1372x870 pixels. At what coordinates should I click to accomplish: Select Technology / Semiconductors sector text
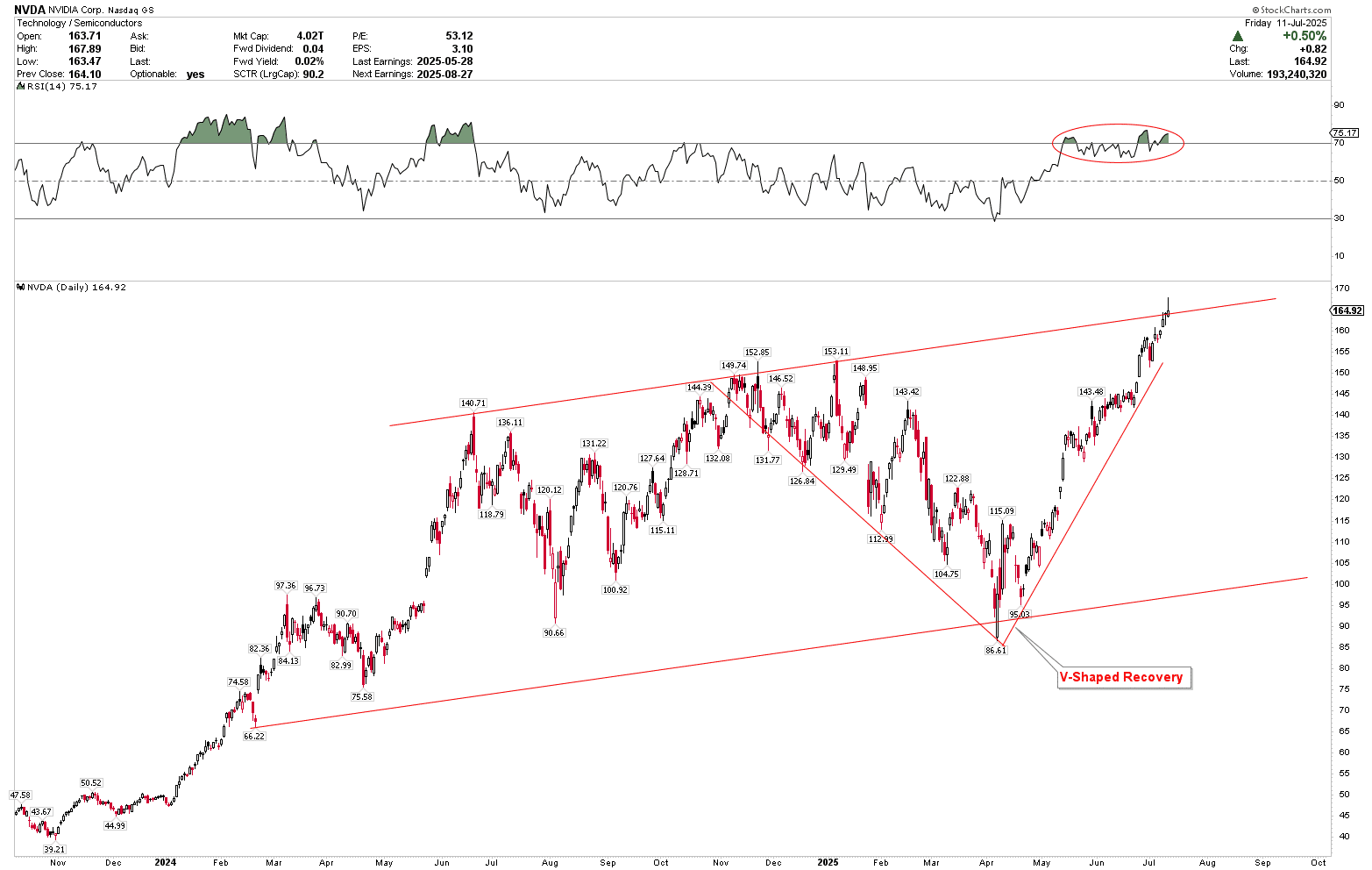[x=80, y=24]
